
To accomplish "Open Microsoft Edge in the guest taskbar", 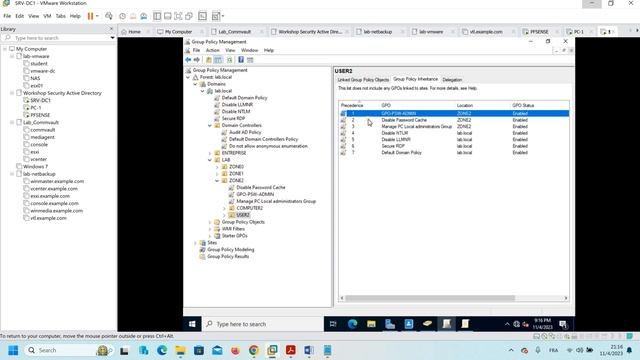I will pyautogui.click(x=353, y=324).
